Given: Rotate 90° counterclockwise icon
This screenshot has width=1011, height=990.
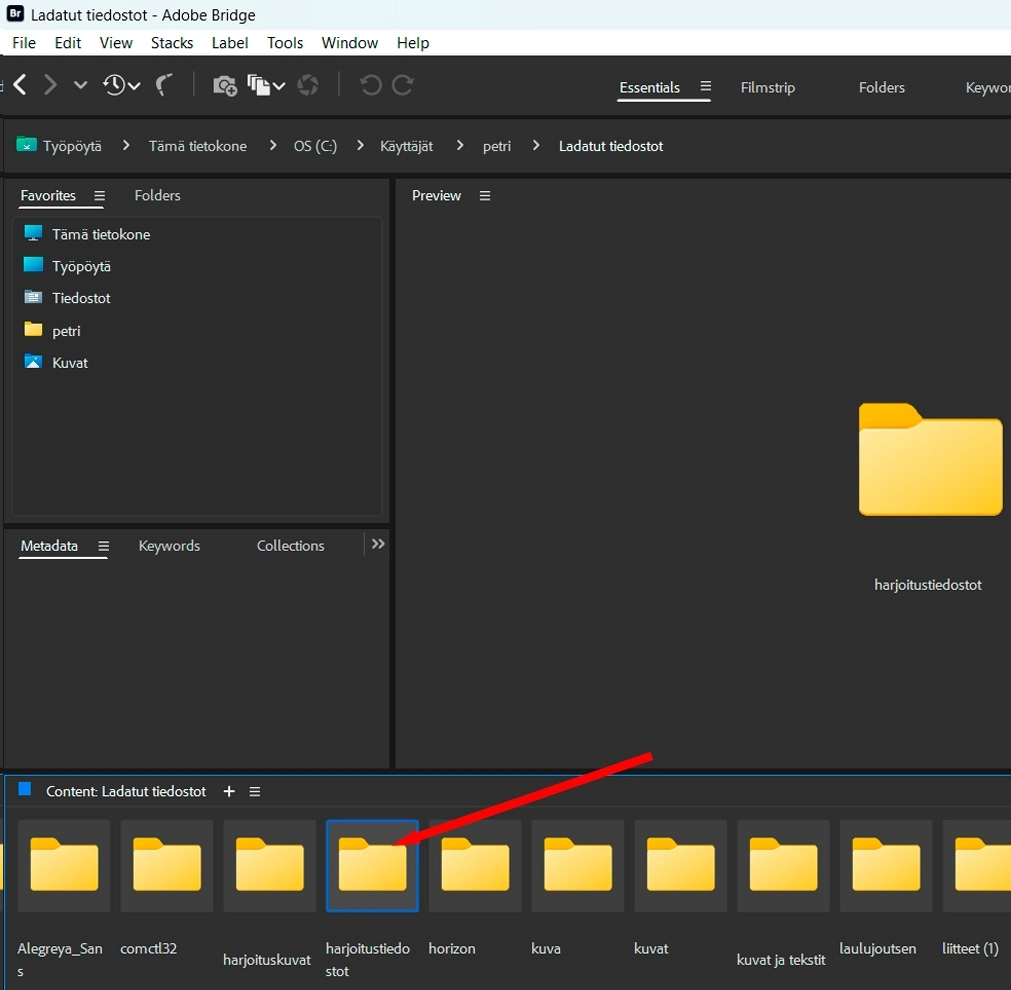Looking at the screenshot, I should [370, 86].
